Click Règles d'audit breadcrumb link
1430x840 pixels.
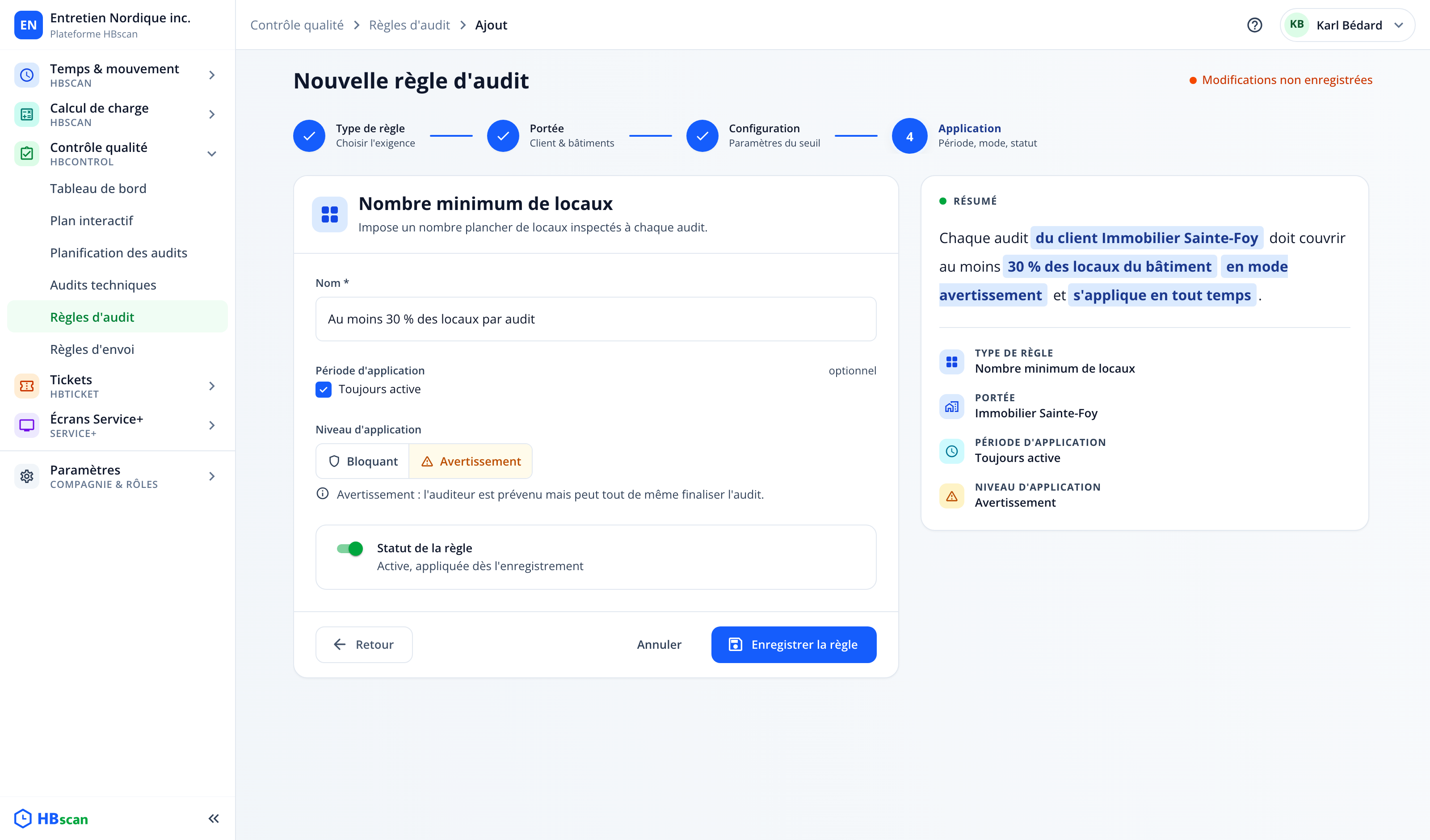click(x=408, y=25)
